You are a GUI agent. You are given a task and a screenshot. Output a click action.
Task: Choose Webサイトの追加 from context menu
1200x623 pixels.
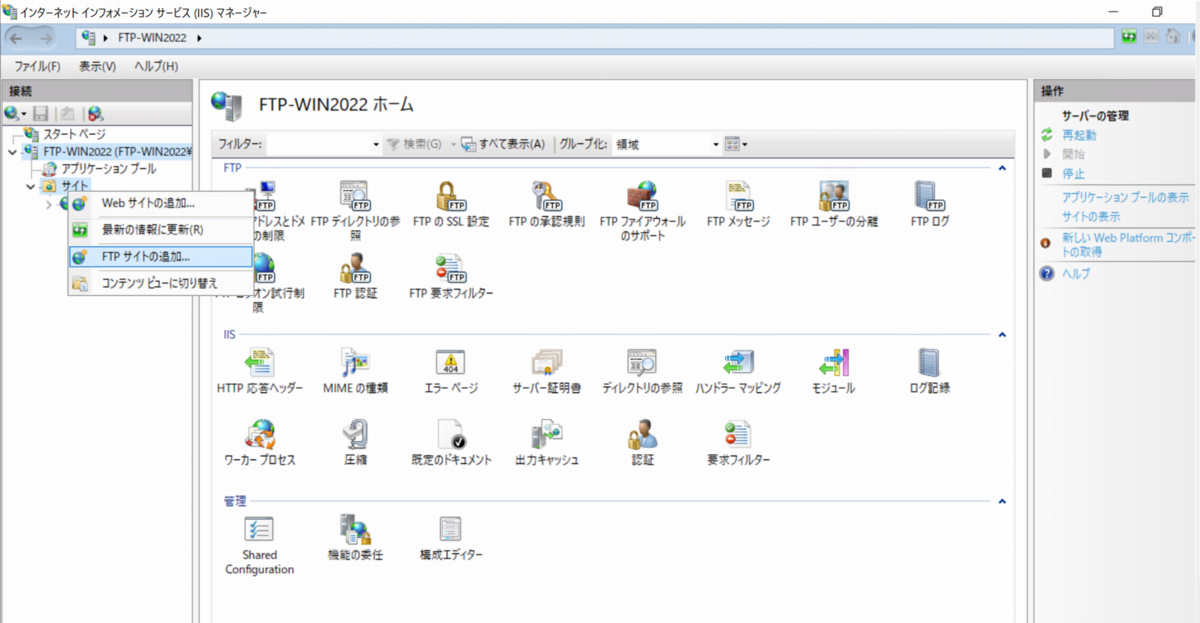coord(160,204)
